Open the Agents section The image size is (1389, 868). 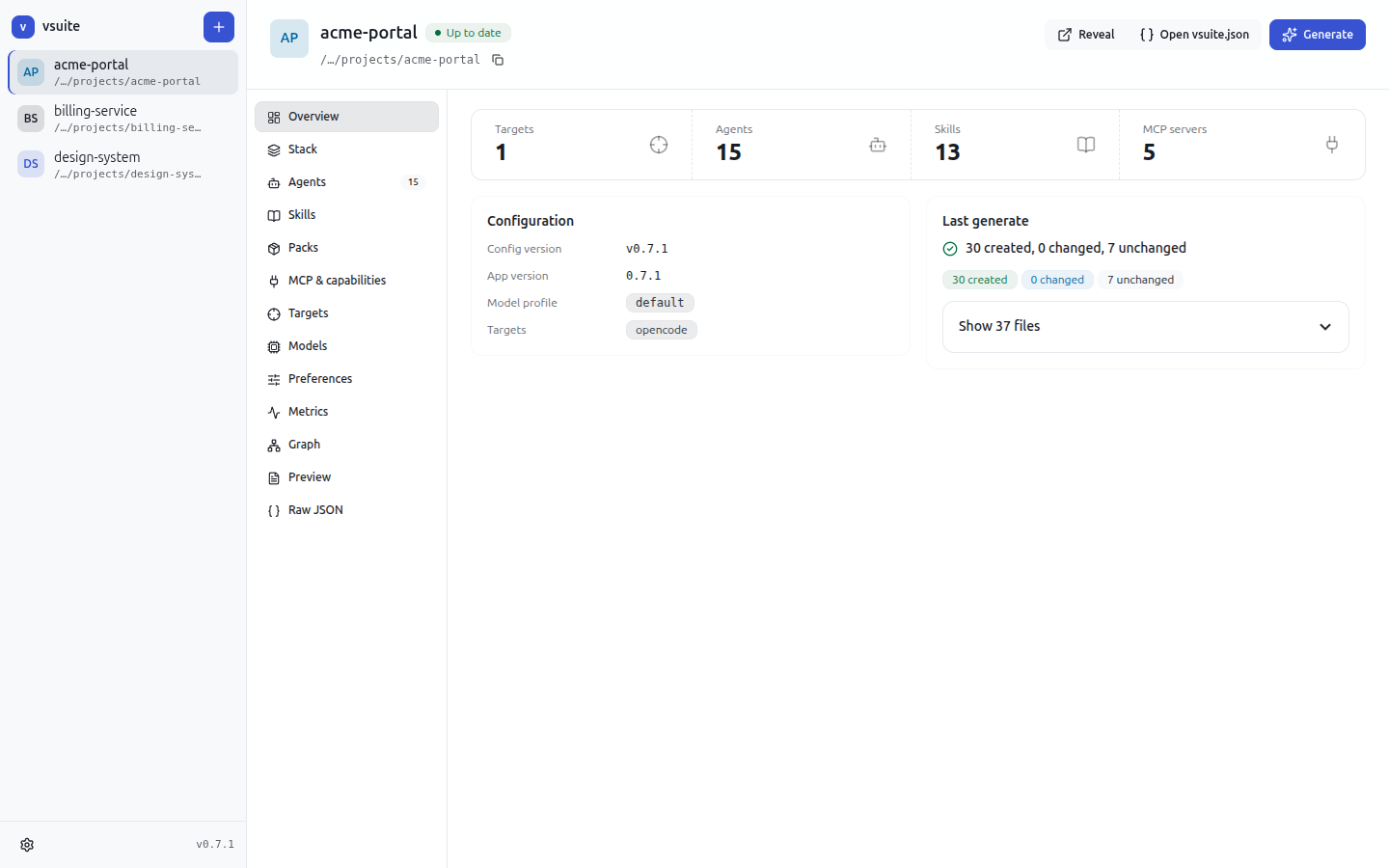pos(346,182)
